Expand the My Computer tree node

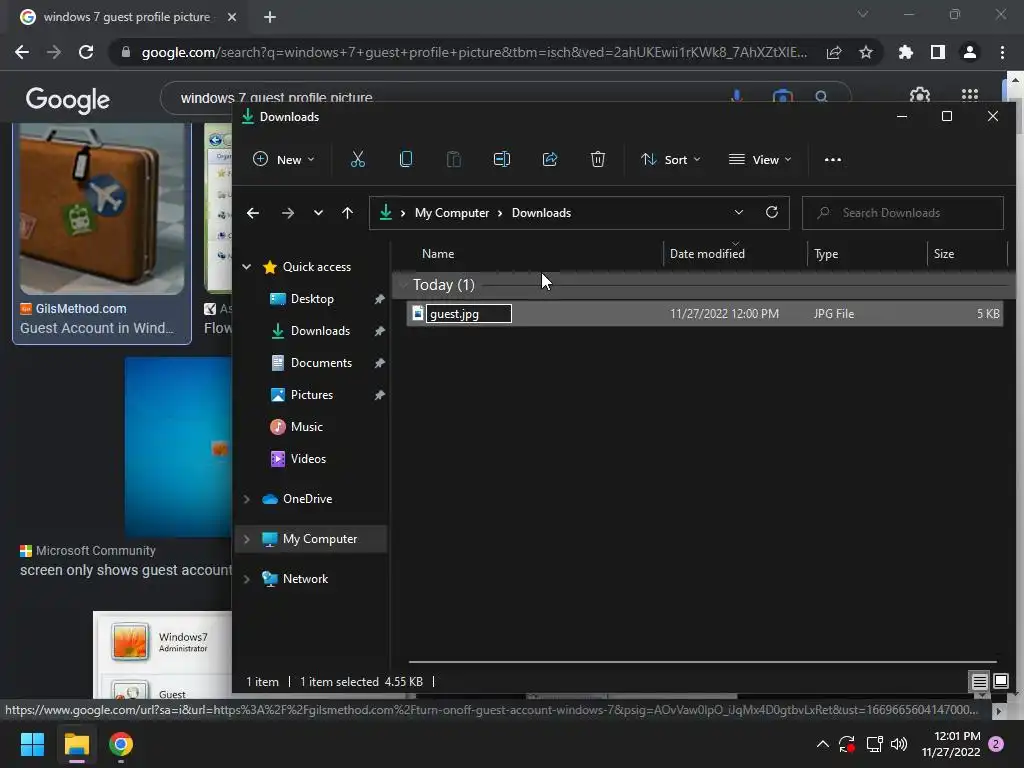[247, 539]
